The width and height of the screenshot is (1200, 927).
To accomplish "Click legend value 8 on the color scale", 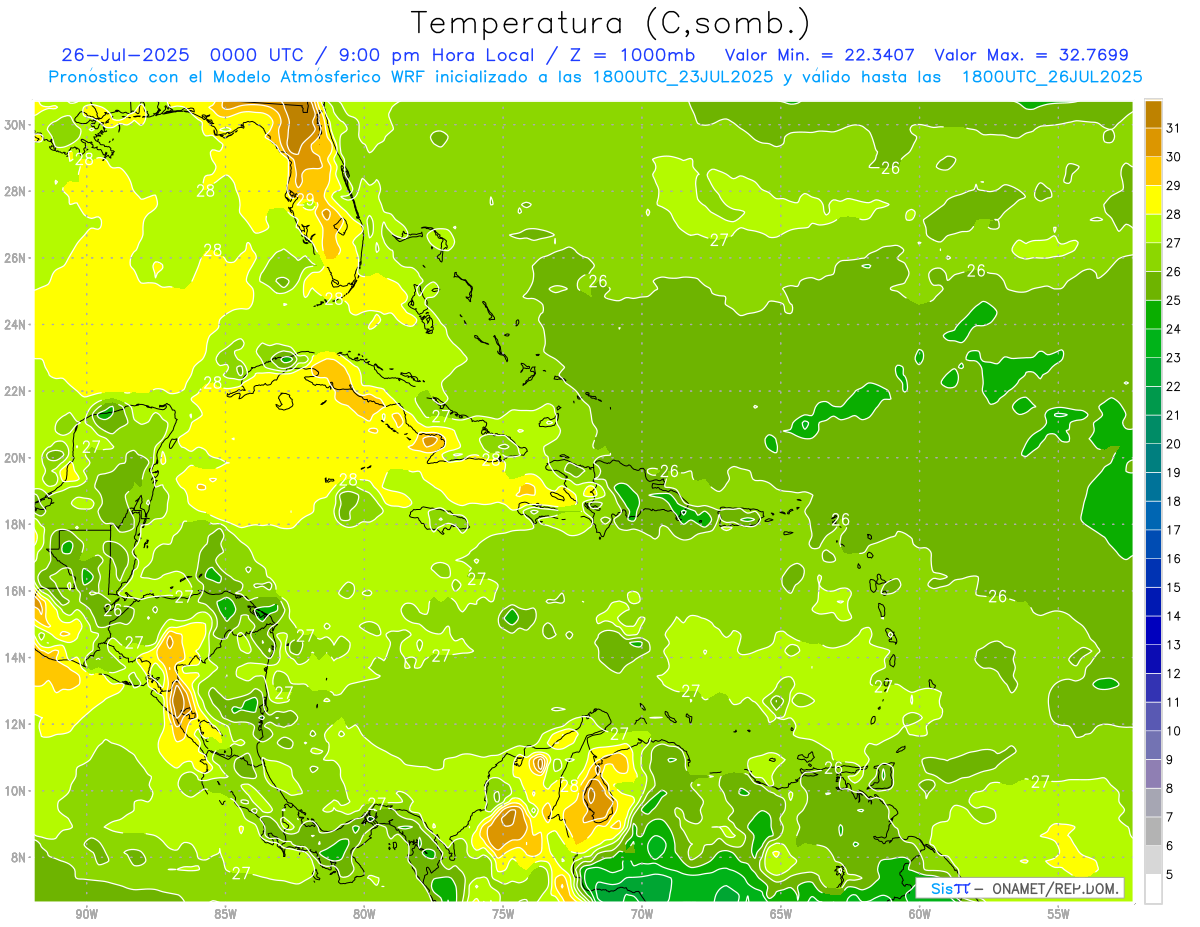I will (1170, 788).
